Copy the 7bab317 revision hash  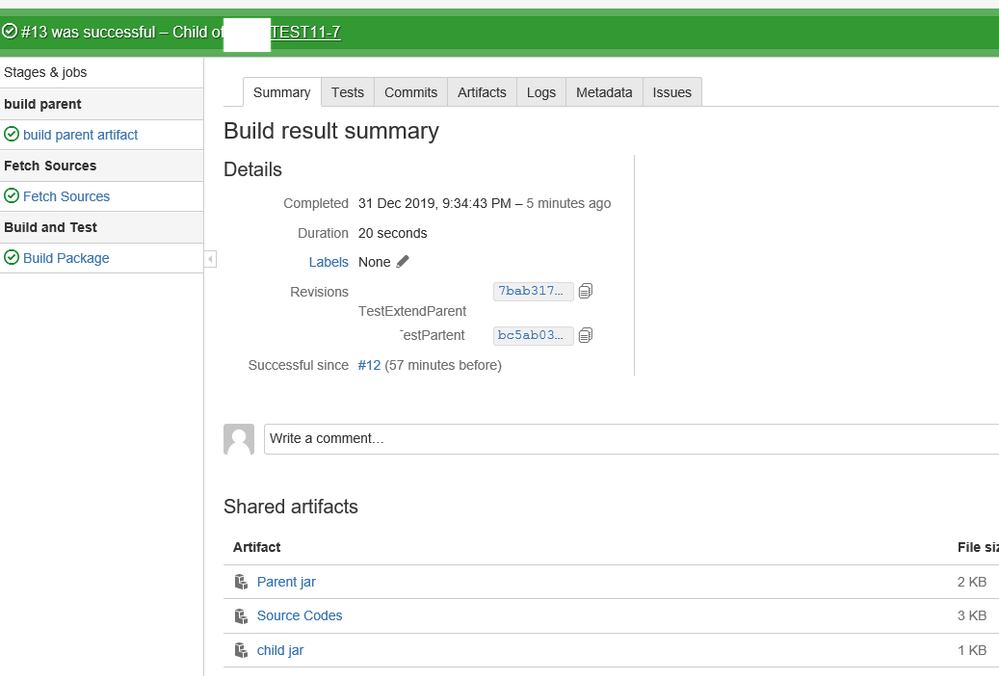586,291
